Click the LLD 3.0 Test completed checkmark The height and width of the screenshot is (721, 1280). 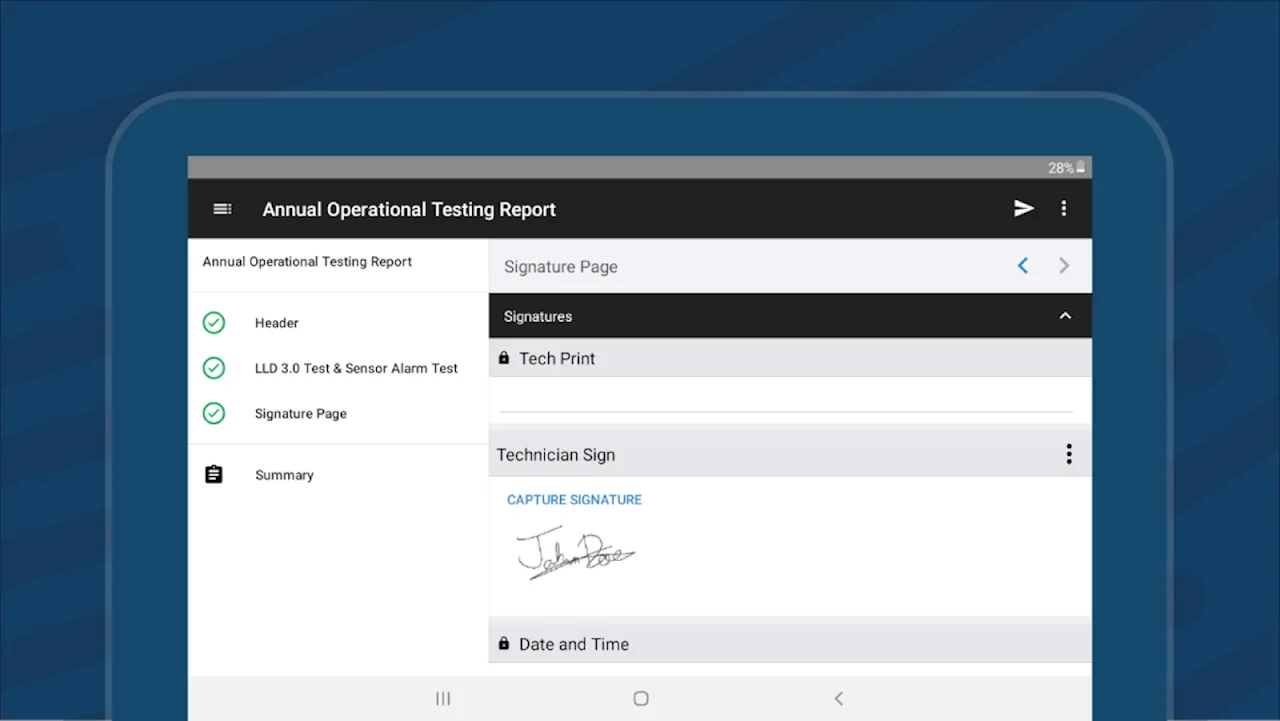point(214,368)
